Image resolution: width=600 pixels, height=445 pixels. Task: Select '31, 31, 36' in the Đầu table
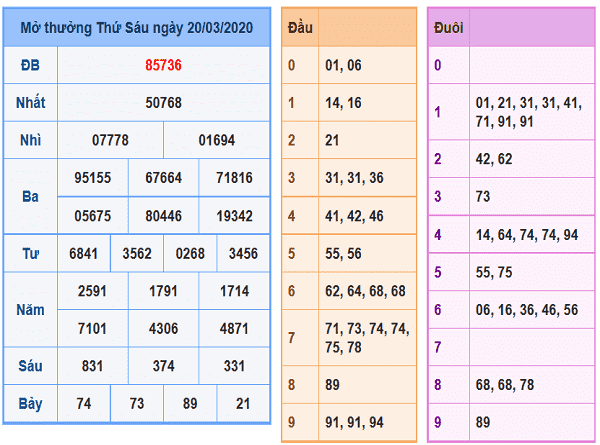coord(354,178)
